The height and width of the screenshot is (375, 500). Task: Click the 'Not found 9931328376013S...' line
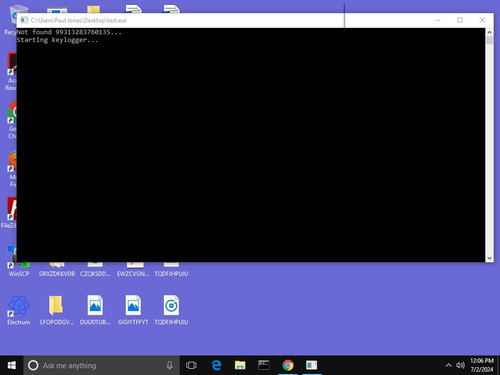point(69,32)
